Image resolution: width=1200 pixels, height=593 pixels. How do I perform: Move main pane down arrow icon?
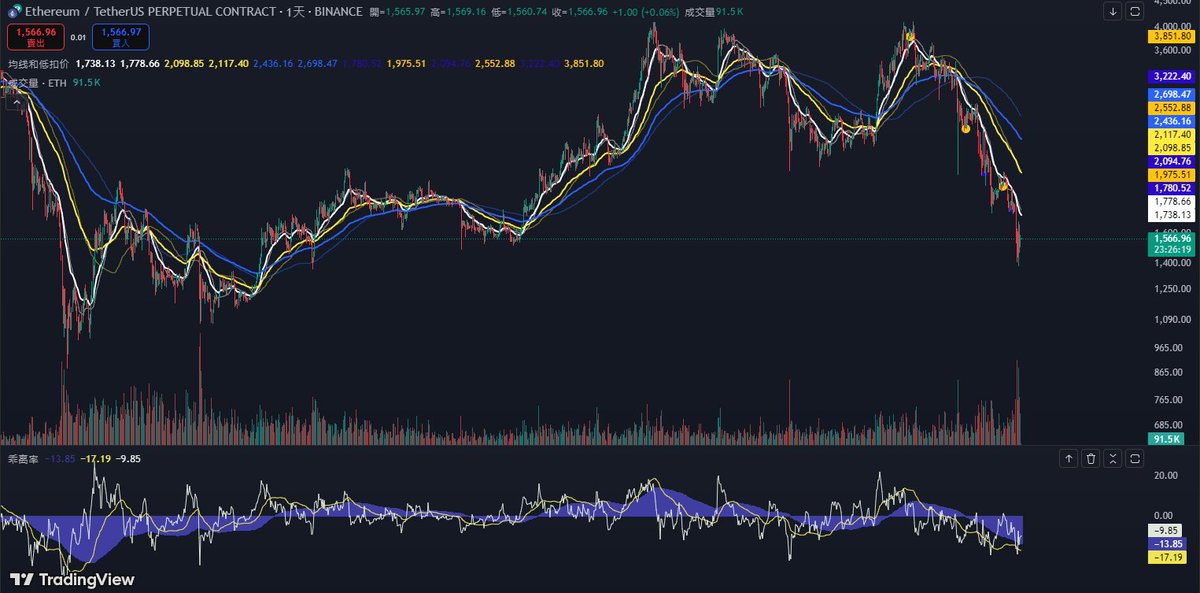click(x=1113, y=12)
